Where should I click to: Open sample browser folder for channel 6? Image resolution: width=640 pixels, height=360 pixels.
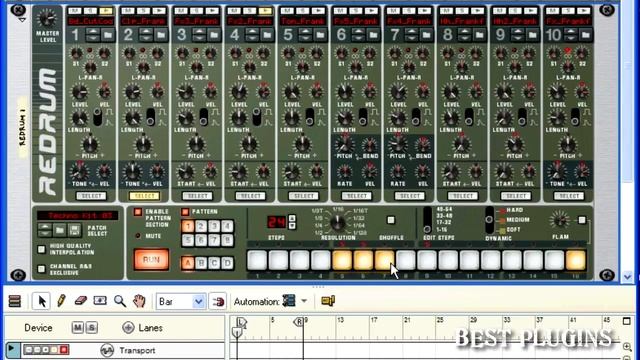(x=373, y=36)
